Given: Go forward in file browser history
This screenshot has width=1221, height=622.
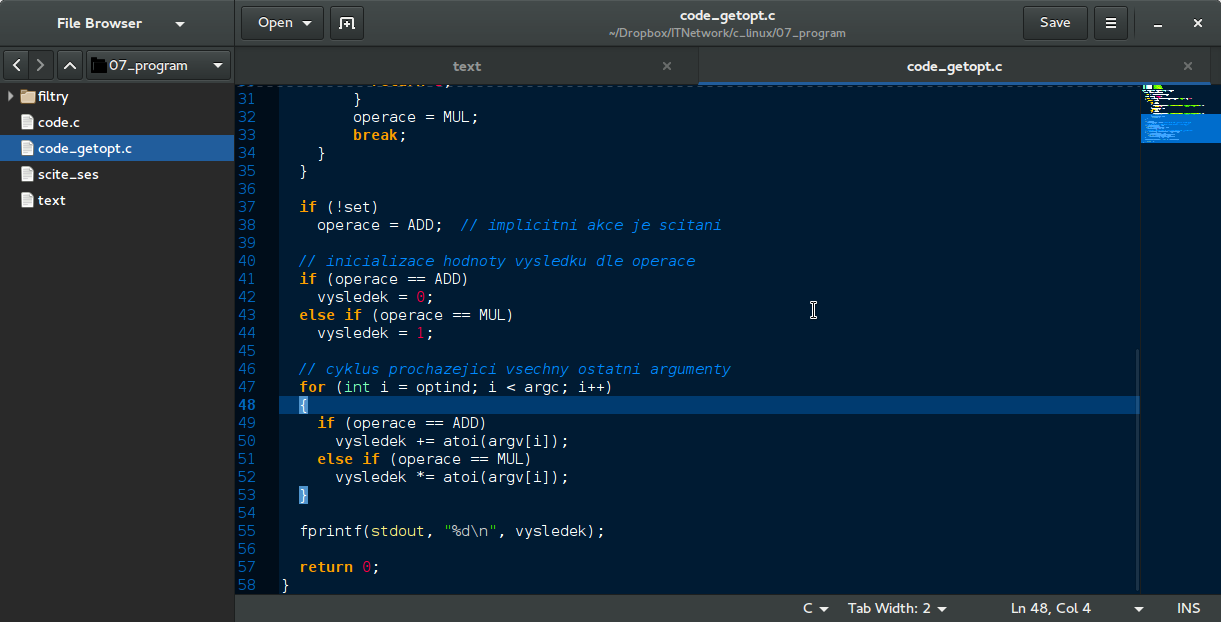Looking at the screenshot, I should tap(40, 66).
